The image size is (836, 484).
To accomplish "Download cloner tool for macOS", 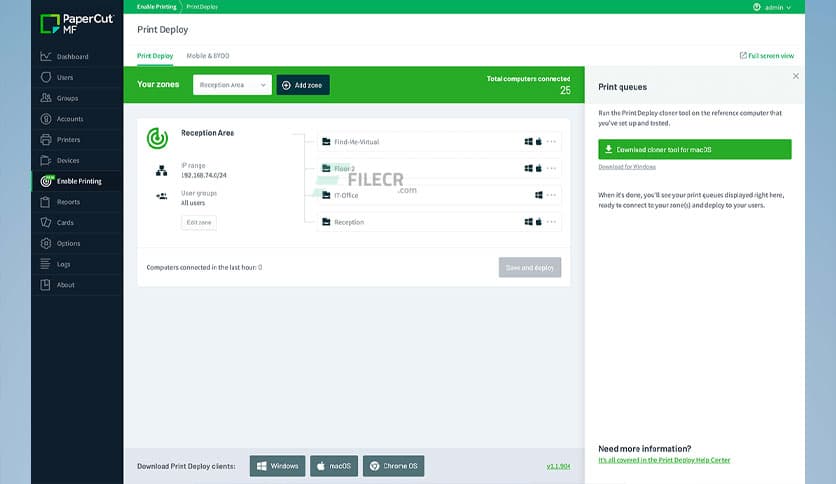I will pyautogui.click(x=695, y=149).
